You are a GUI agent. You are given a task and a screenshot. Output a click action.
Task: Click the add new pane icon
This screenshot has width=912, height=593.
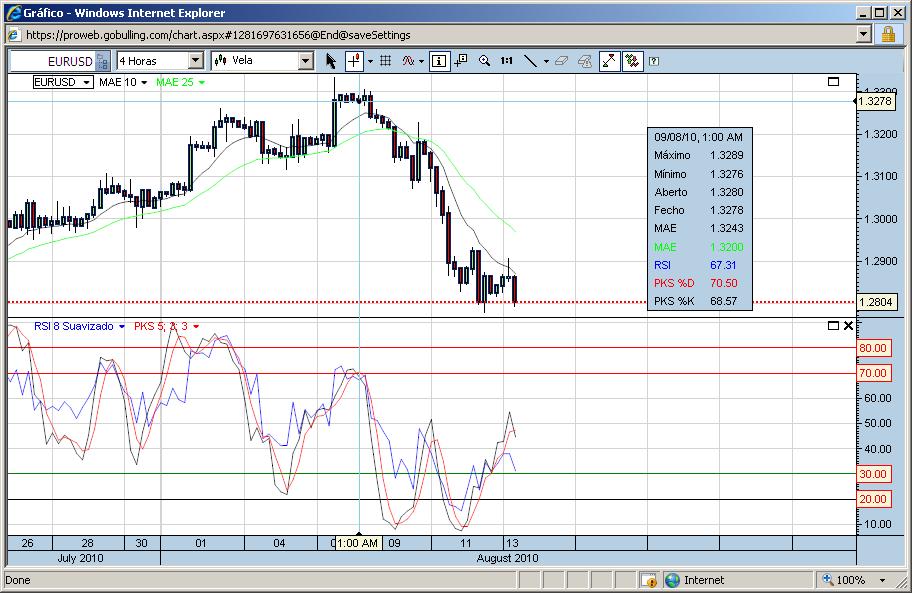click(461, 60)
